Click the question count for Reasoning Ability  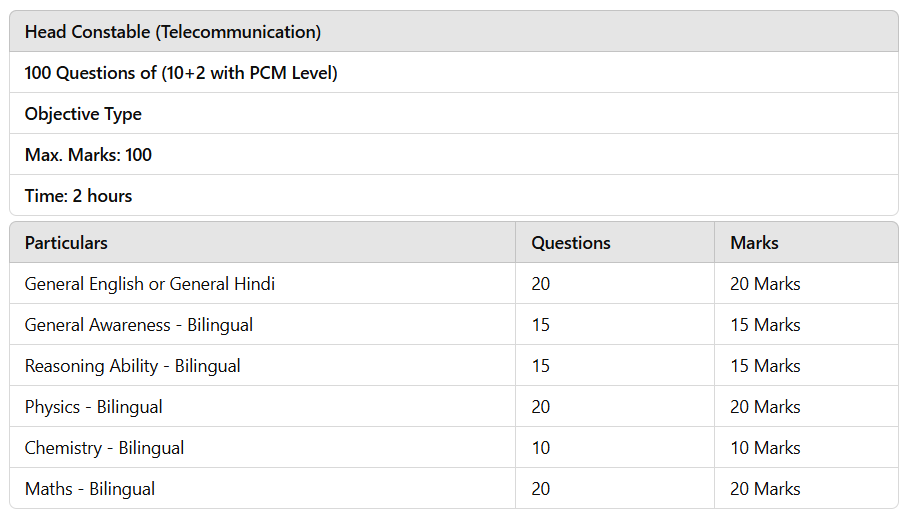[x=615, y=366]
